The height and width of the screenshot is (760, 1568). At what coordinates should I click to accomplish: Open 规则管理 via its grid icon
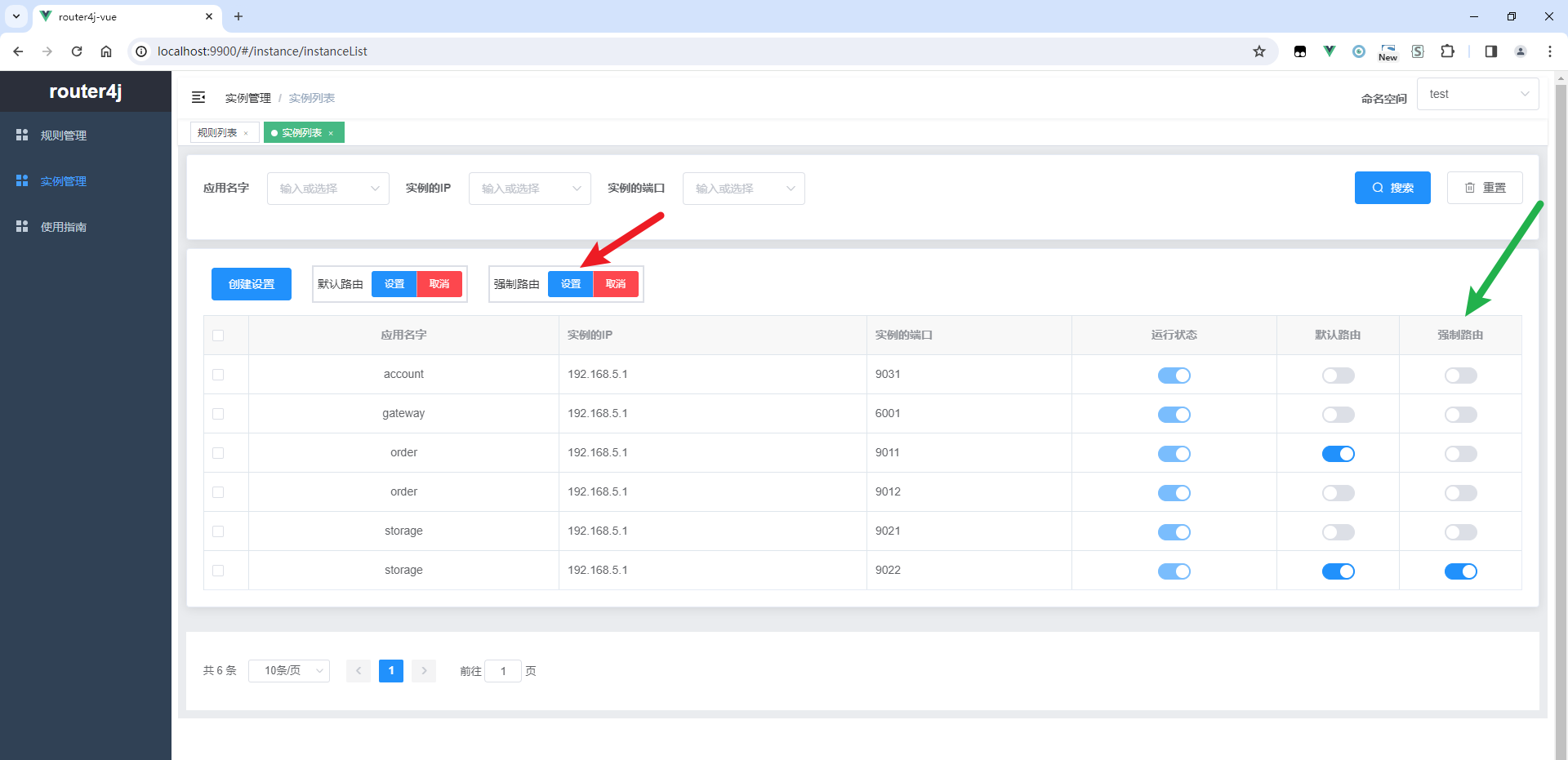22,135
